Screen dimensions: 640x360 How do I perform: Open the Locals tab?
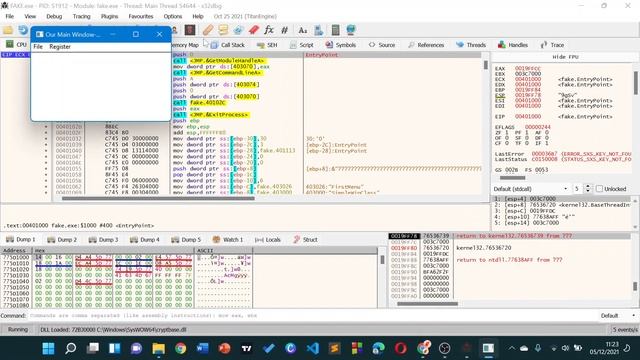pos(268,240)
